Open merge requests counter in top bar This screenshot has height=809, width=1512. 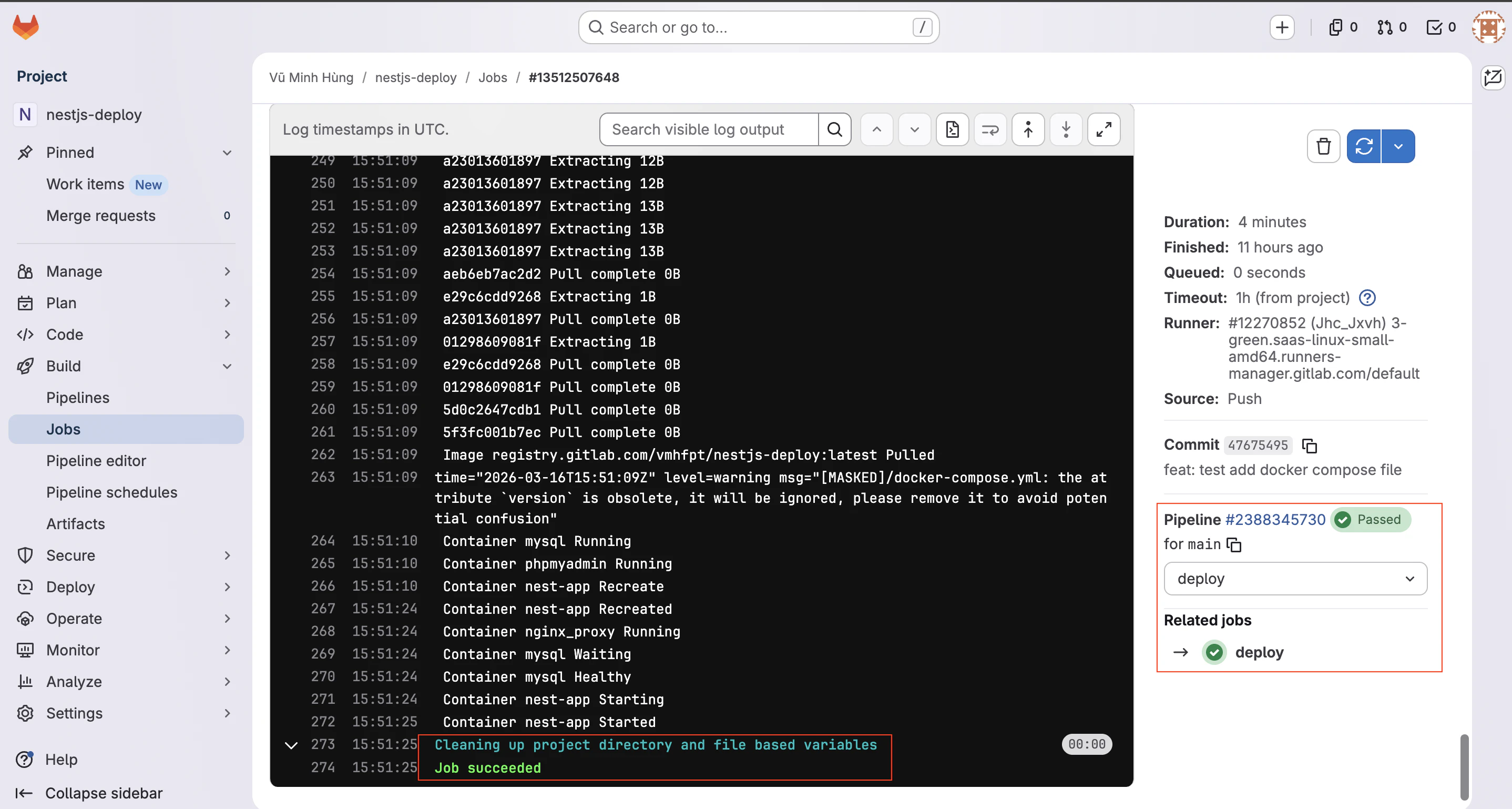1392,27
